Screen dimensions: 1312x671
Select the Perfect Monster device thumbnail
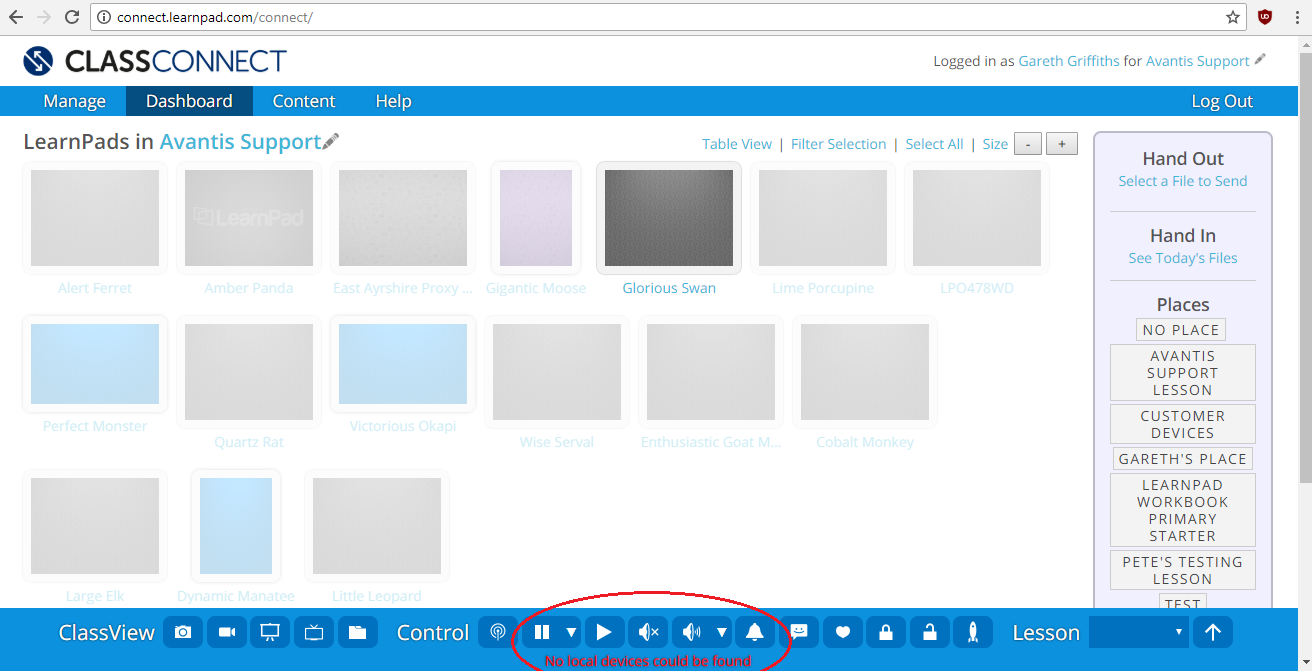click(x=95, y=364)
